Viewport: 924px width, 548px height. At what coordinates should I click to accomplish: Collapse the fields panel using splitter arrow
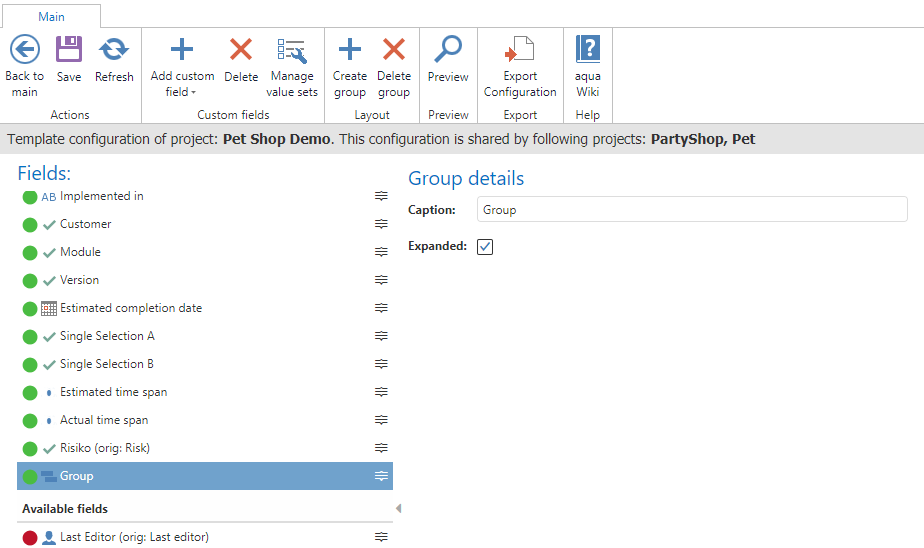398,509
